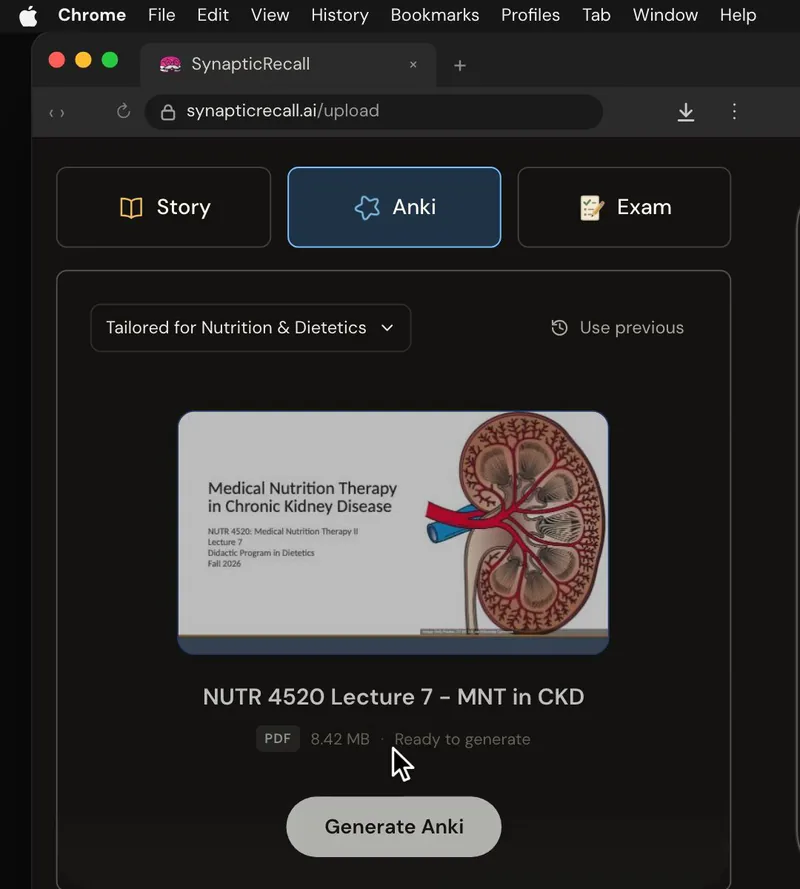800x889 pixels.
Task: Open the Apple menu
Action: [28, 15]
